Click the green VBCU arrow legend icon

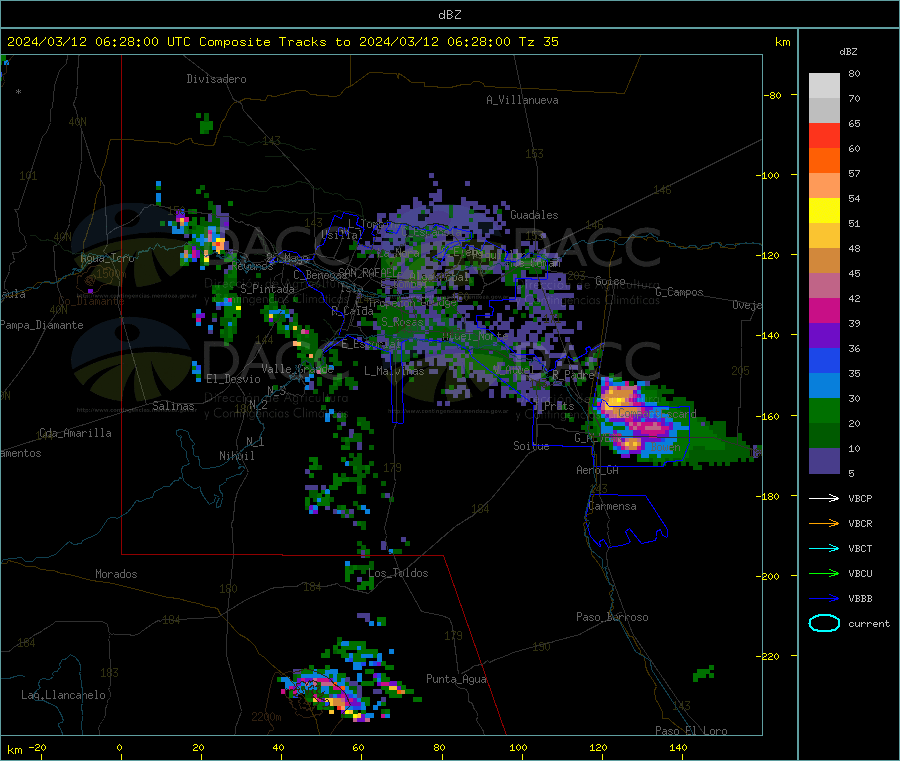824,573
